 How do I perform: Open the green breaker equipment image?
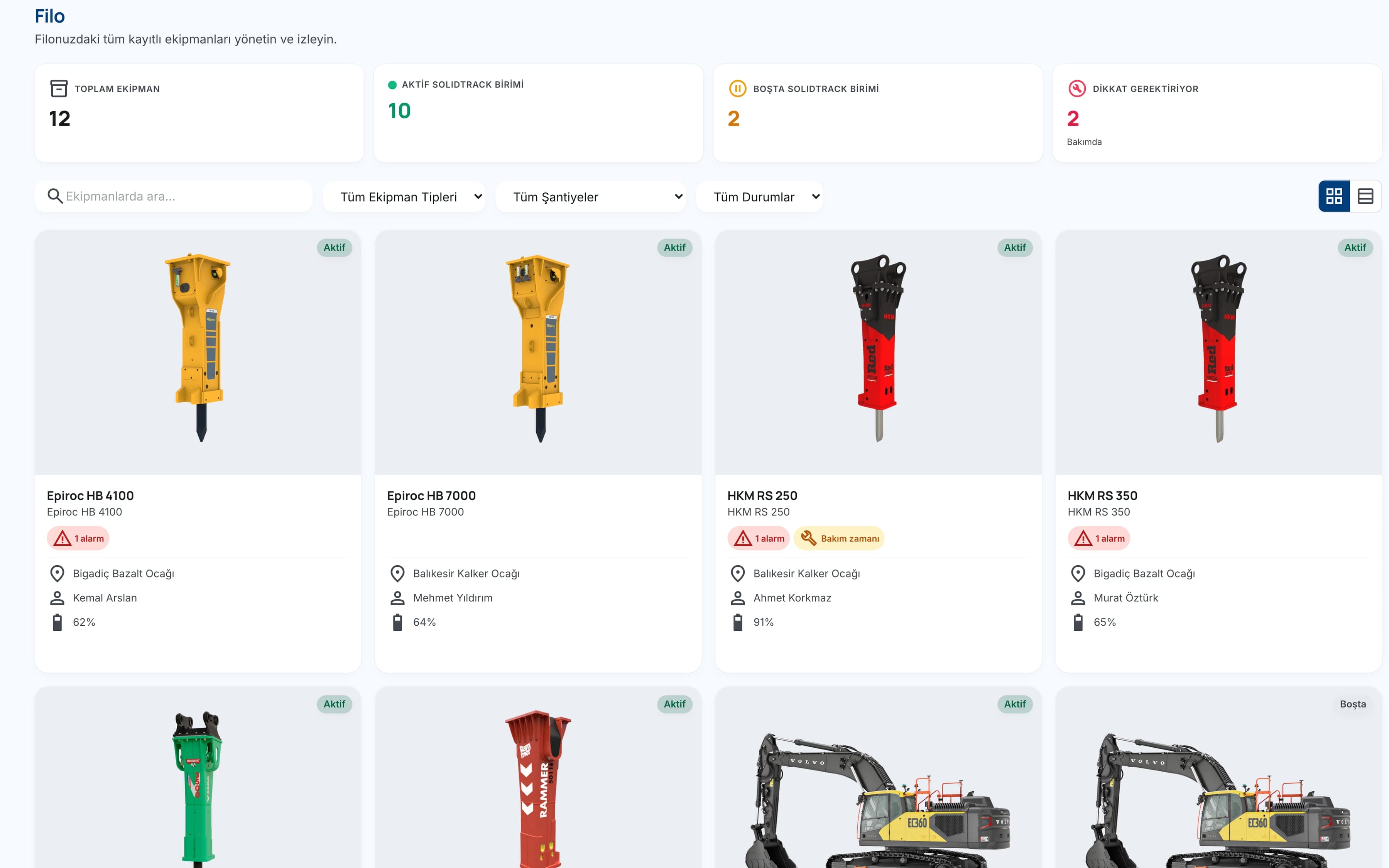click(x=198, y=778)
